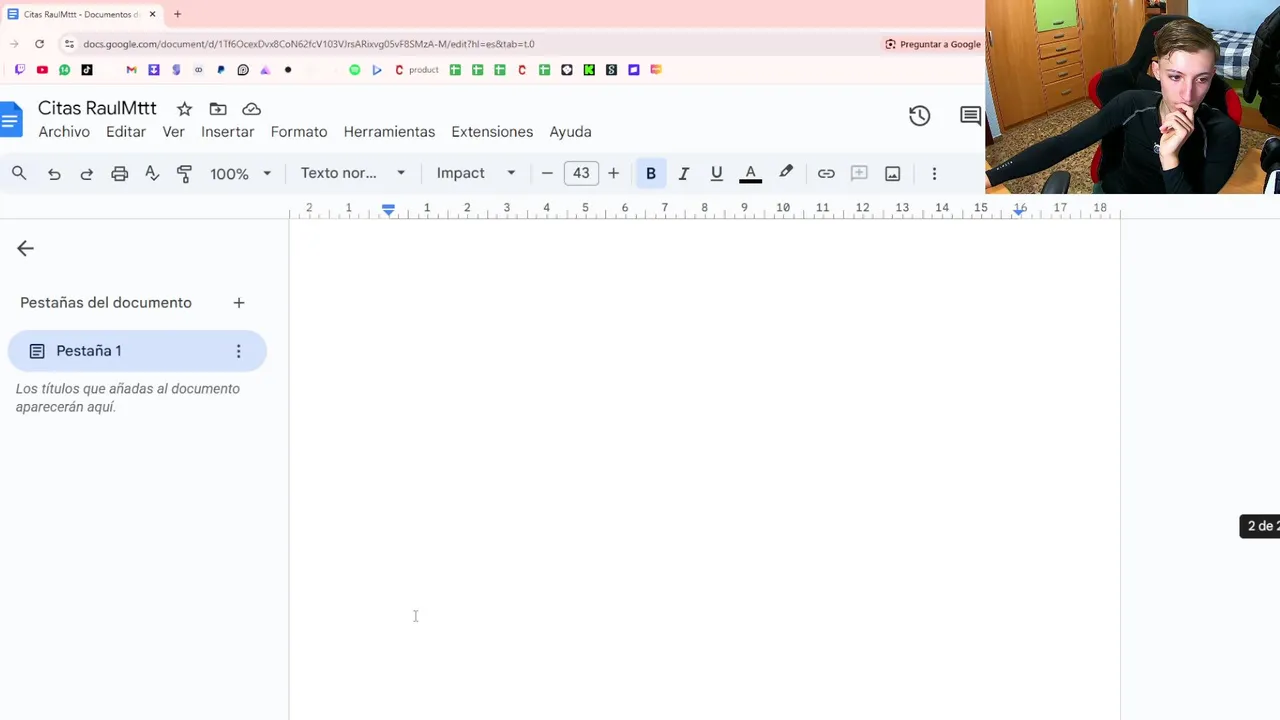Open the 100% zoom dropdown
1280x720 pixels.
241,174
